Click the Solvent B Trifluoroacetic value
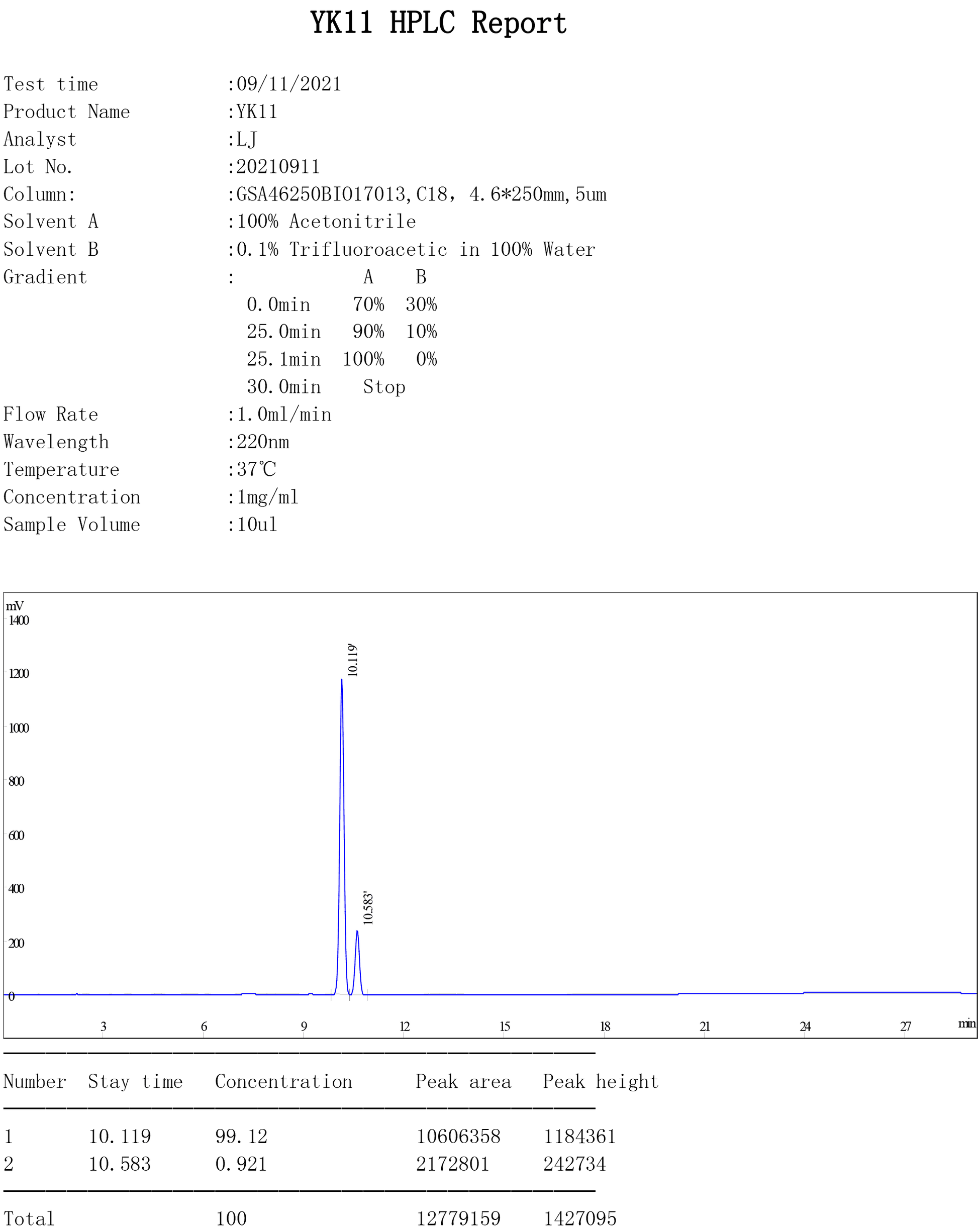The width and height of the screenshot is (978, 1232). pos(416,249)
